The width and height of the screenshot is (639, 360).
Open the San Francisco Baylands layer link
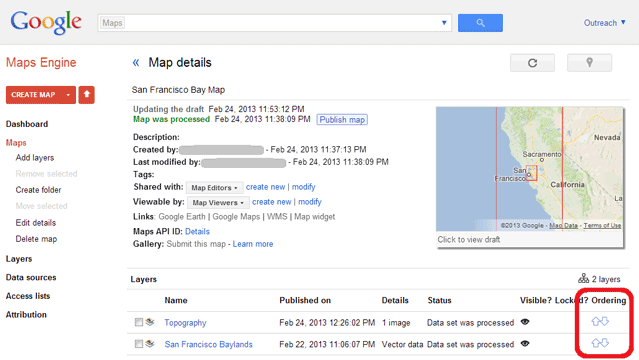[208, 344]
